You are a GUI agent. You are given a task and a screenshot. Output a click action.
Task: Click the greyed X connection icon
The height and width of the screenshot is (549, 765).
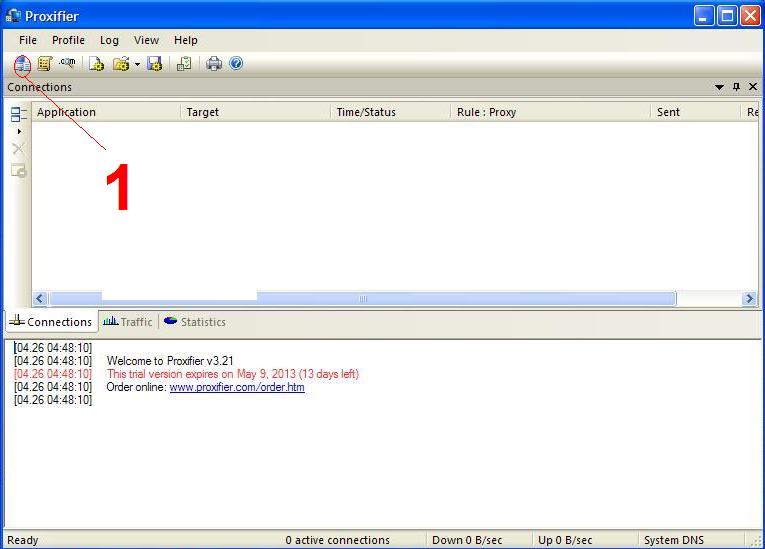click(x=18, y=149)
